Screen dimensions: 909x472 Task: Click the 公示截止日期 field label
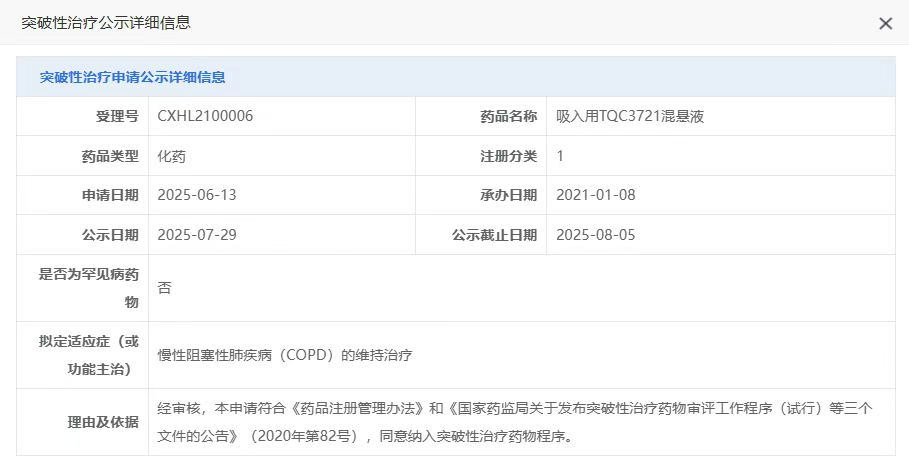(494, 235)
